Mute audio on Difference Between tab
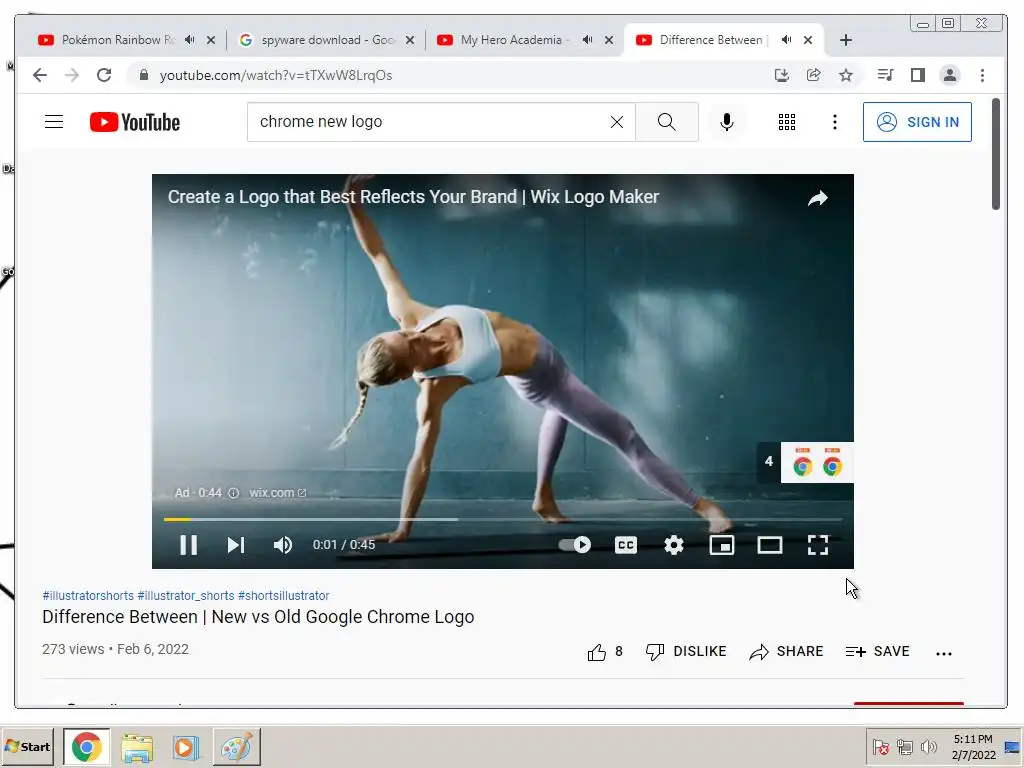 787,40
